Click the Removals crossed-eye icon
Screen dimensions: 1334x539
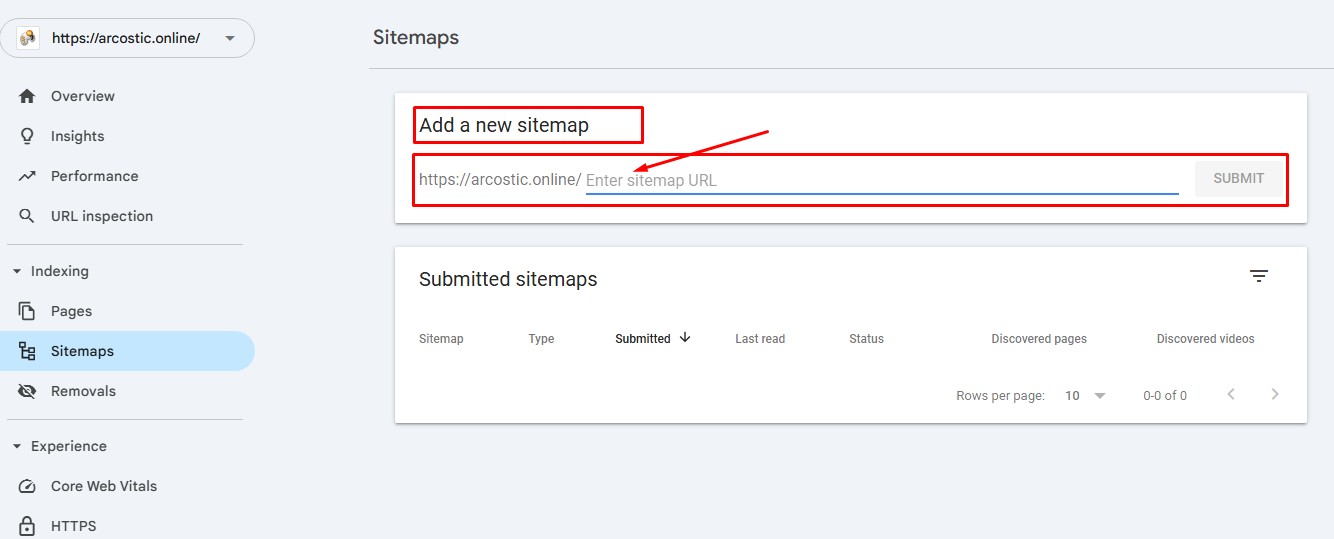[27, 391]
